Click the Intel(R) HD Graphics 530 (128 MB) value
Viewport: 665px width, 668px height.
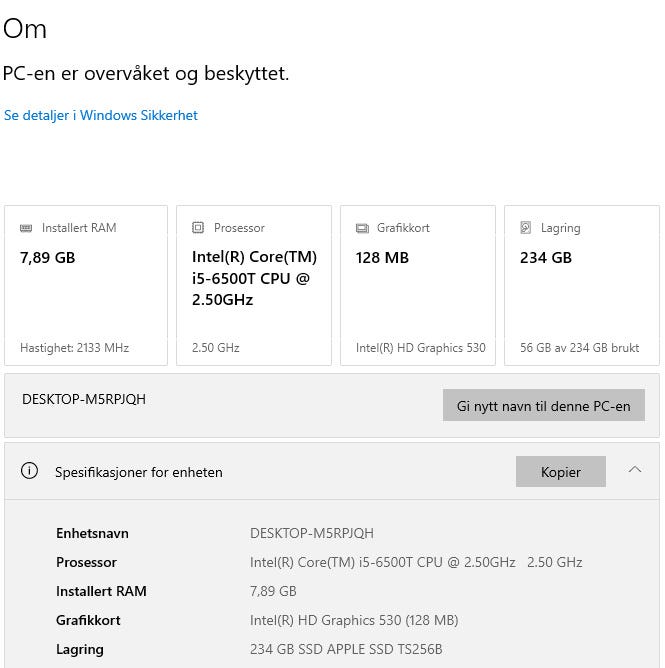[354, 620]
